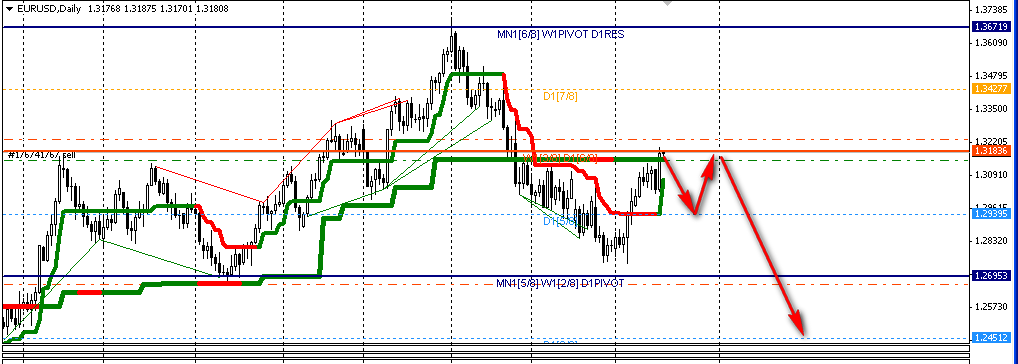
Task: Click the blue 1.29395 price tag
Action: (989, 213)
